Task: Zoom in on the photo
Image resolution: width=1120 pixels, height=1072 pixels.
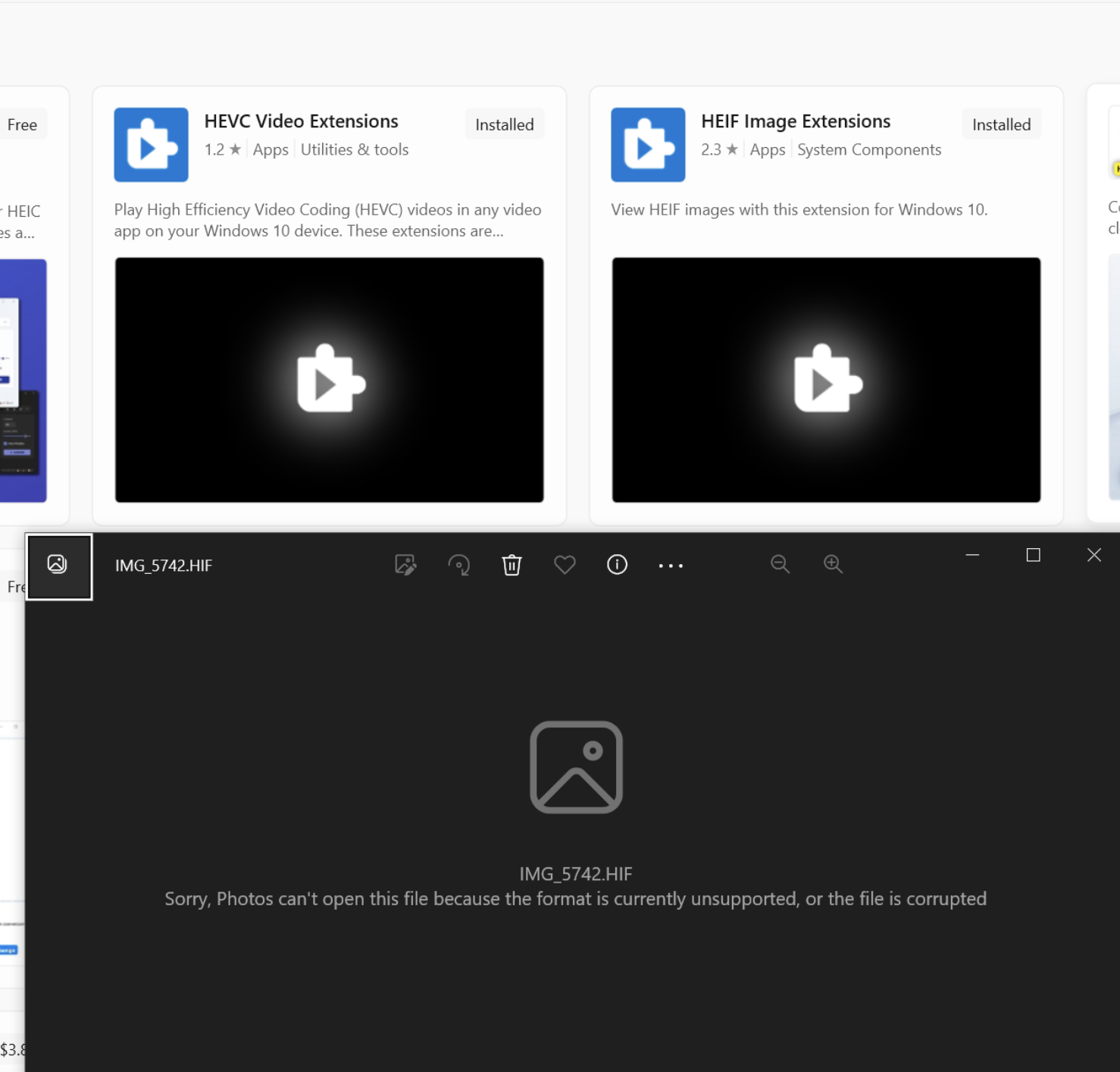Action: coord(833,564)
